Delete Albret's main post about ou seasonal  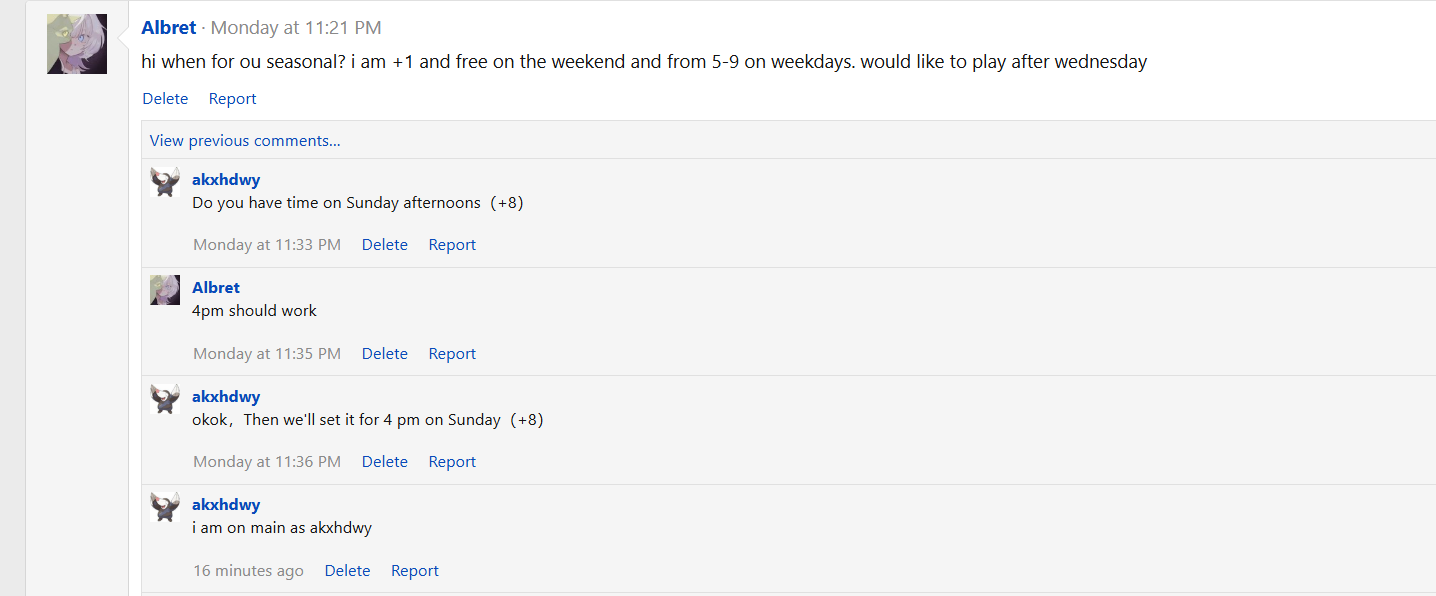coord(165,99)
